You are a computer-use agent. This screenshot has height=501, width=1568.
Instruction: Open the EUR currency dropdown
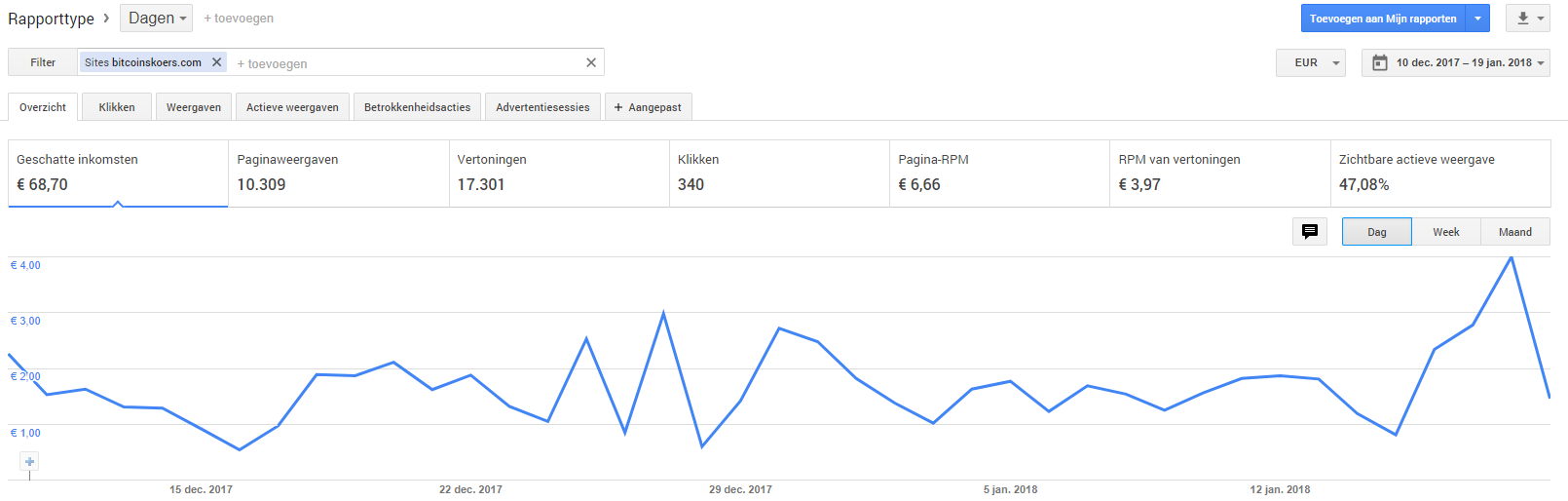(x=1311, y=62)
